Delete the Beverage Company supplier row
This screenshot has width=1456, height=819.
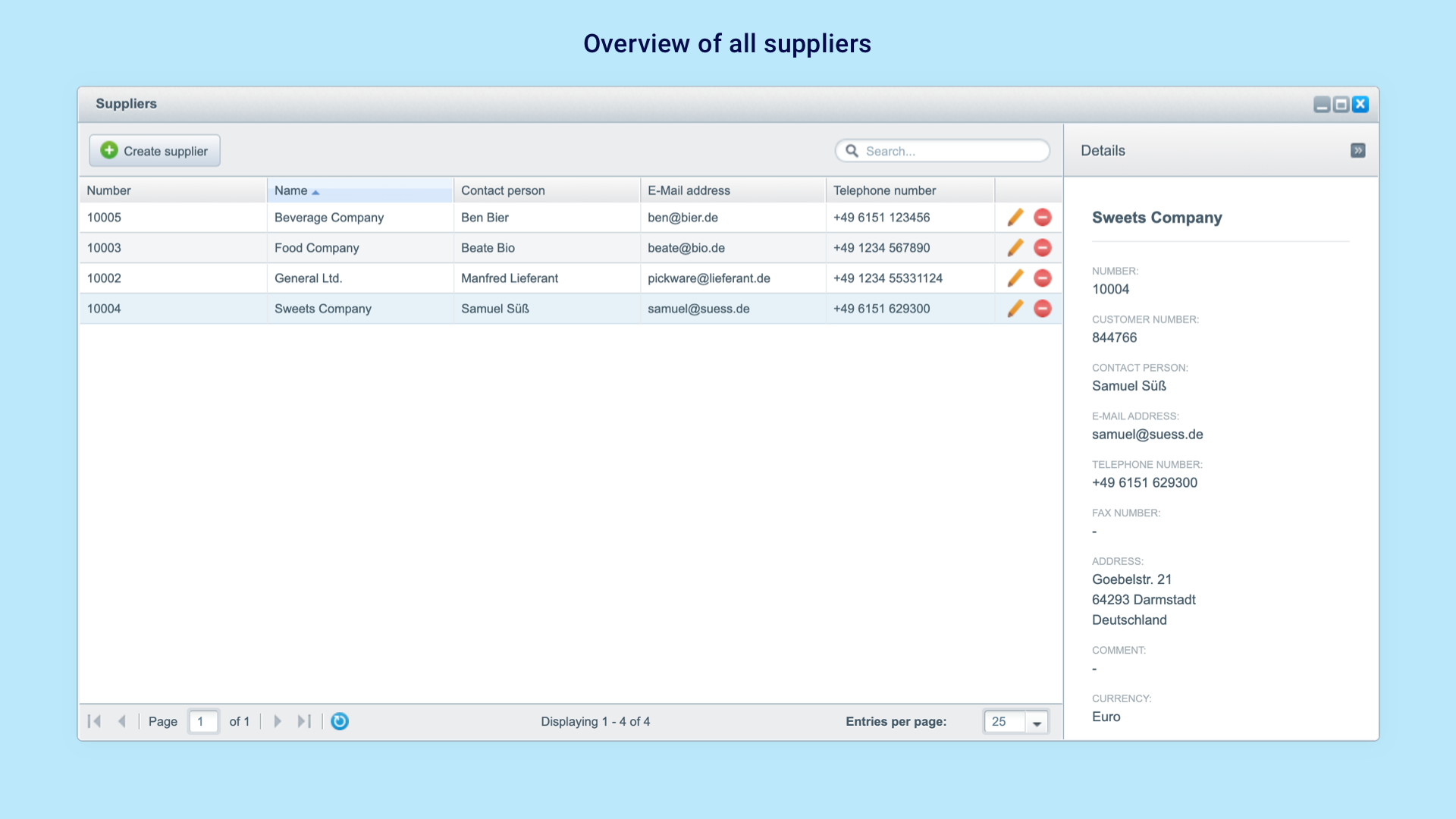pyautogui.click(x=1043, y=218)
